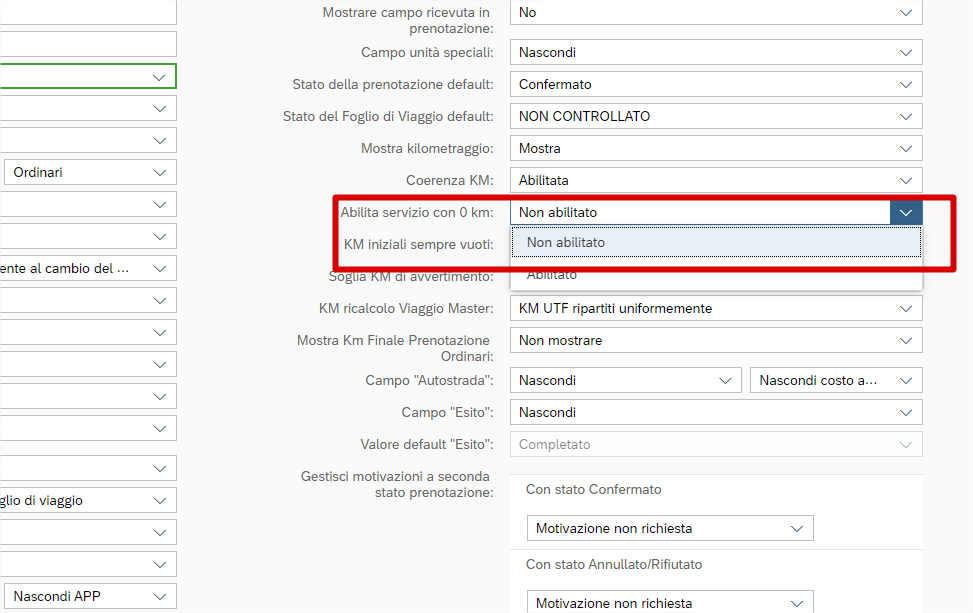This screenshot has width=973, height=613.
Task: Collapse the 'Abilita servizio con 0 km' dropdown arrow
Action: tap(906, 212)
